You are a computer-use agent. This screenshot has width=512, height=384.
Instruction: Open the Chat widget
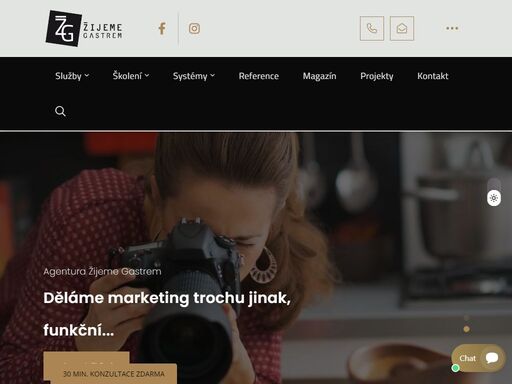pos(478,358)
